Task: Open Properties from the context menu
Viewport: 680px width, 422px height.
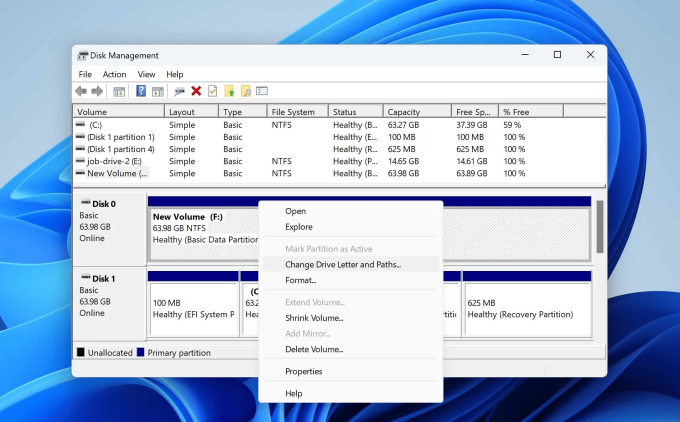Action: [x=303, y=371]
